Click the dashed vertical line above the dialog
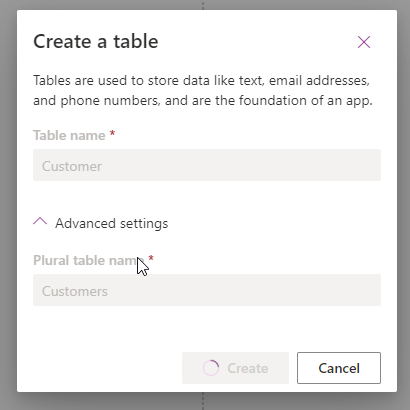The height and width of the screenshot is (410, 410). point(203,5)
